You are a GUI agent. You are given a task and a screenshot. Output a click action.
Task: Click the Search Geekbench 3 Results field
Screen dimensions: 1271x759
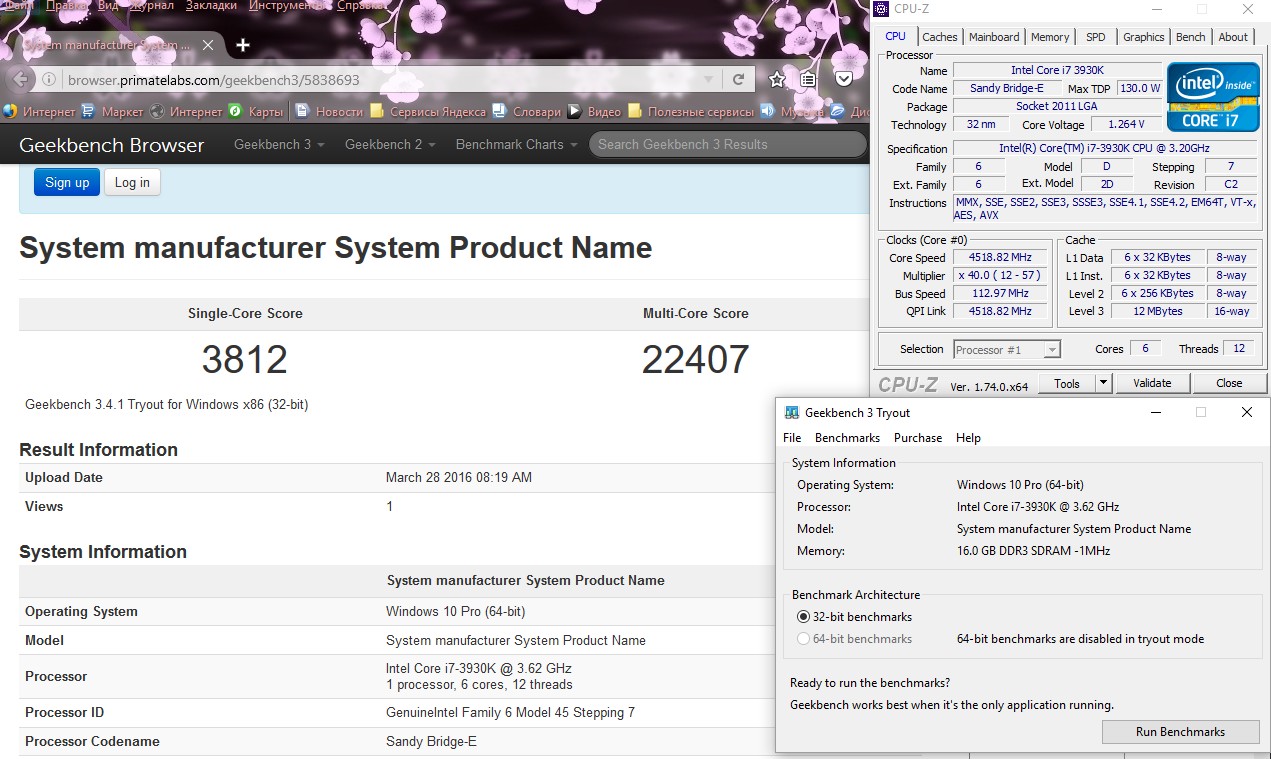[726, 145]
